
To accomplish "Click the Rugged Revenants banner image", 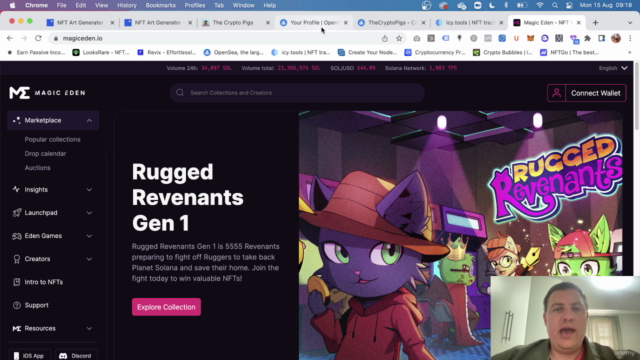I will (460, 235).
